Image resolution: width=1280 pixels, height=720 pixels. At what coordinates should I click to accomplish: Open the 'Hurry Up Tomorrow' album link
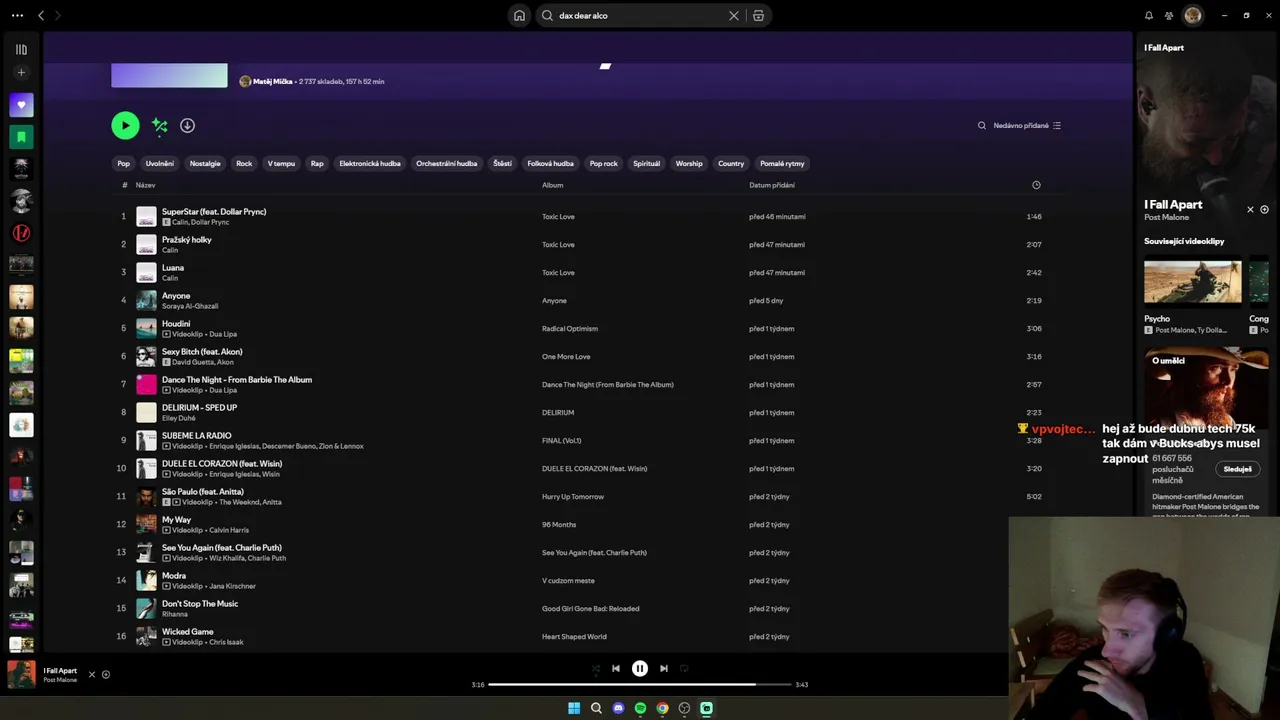coord(573,497)
